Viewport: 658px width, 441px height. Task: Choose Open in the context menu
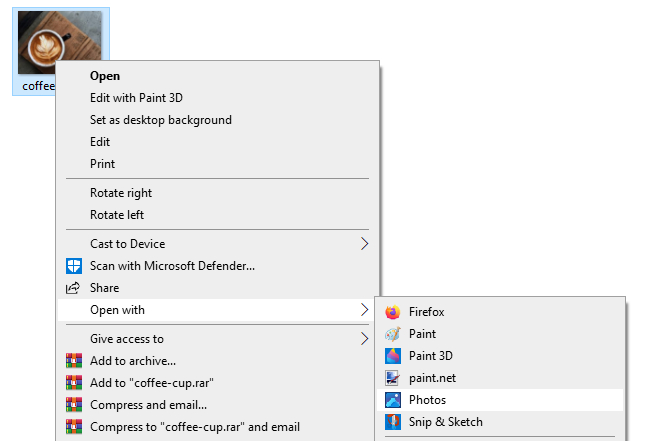click(217, 76)
